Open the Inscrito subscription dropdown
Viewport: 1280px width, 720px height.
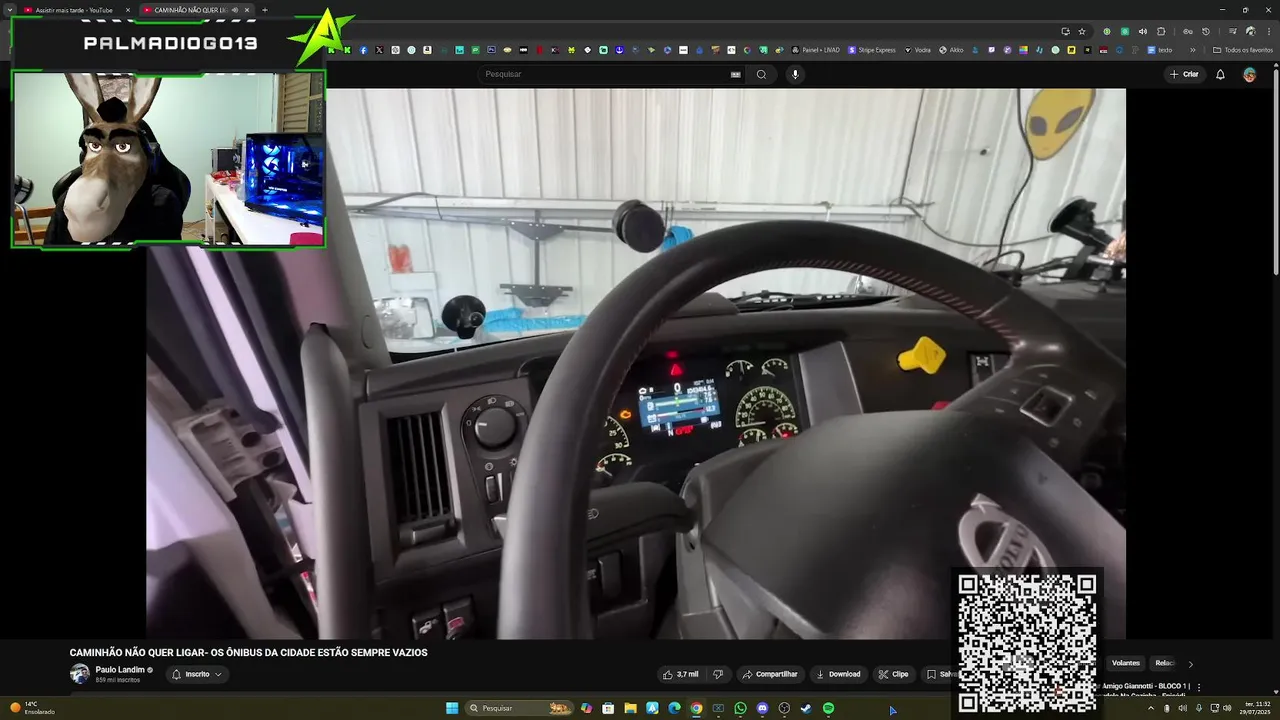click(x=197, y=674)
